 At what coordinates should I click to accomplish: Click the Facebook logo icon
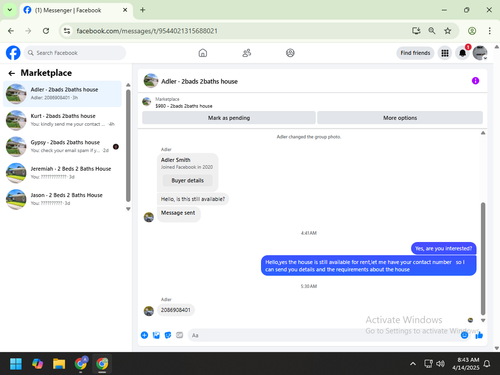(x=13, y=53)
